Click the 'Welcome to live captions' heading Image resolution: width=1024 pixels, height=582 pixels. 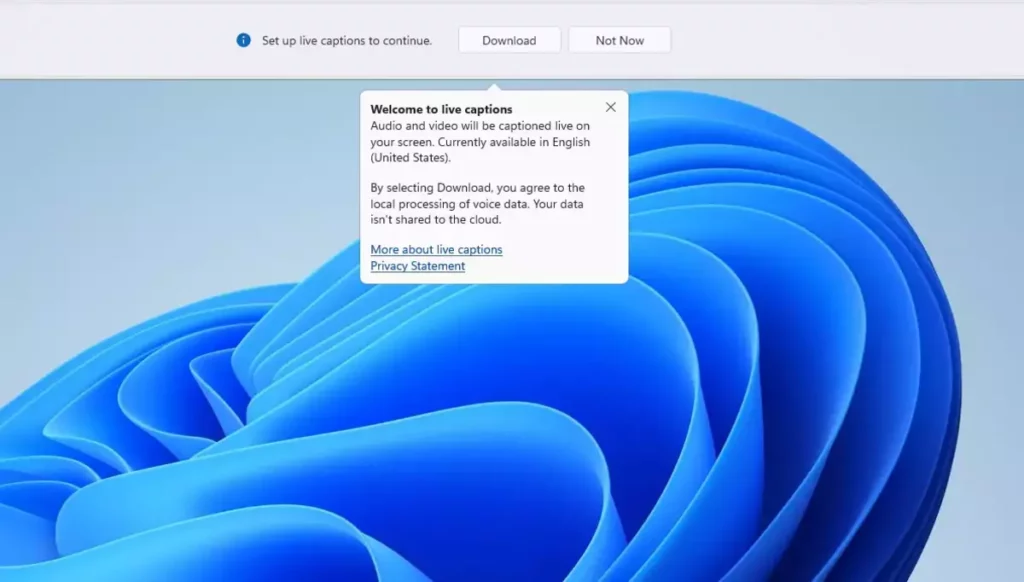(x=441, y=109)
